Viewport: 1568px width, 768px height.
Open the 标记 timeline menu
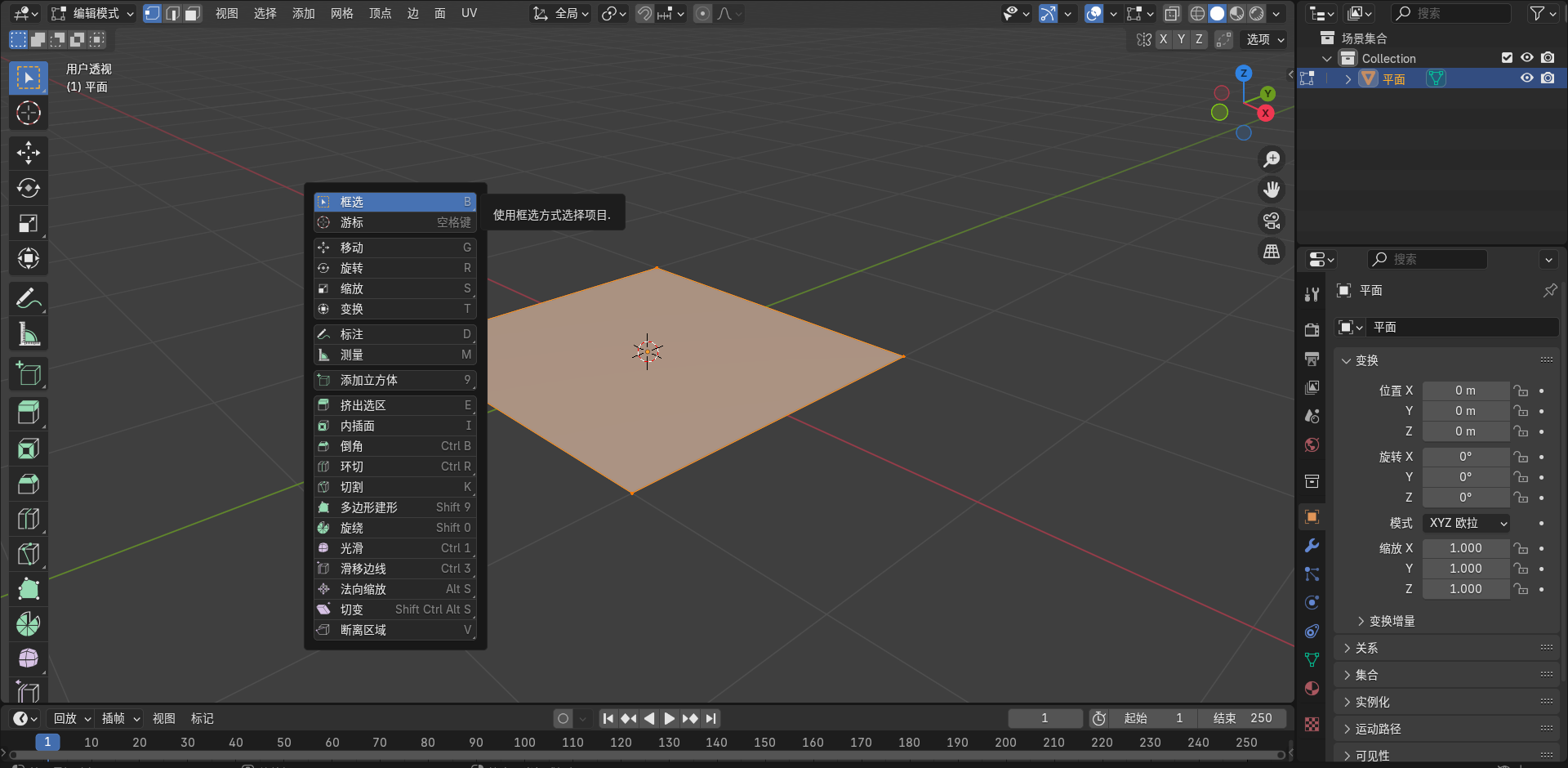pos(202,718)
